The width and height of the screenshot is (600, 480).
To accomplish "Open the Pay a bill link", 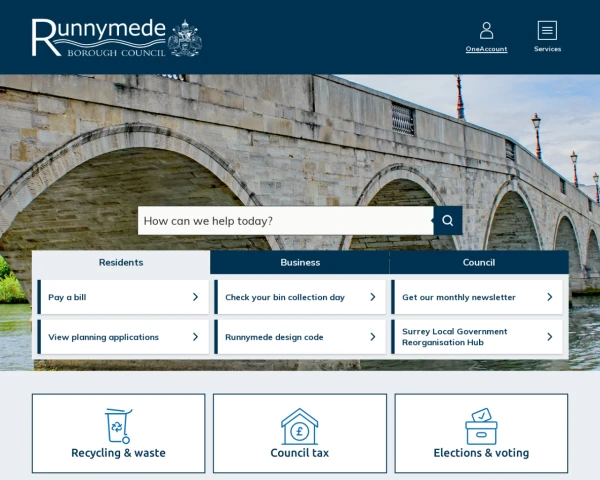I will pos(123,297).
